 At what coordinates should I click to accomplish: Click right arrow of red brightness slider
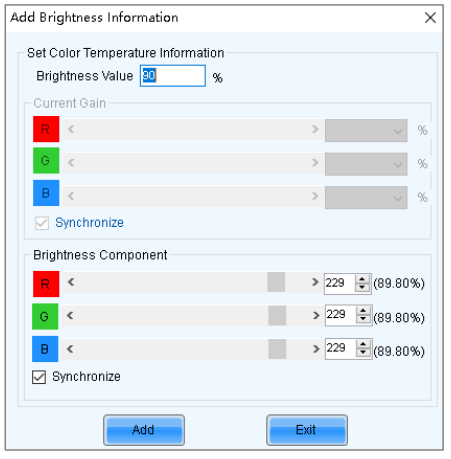tap(315, 282)
